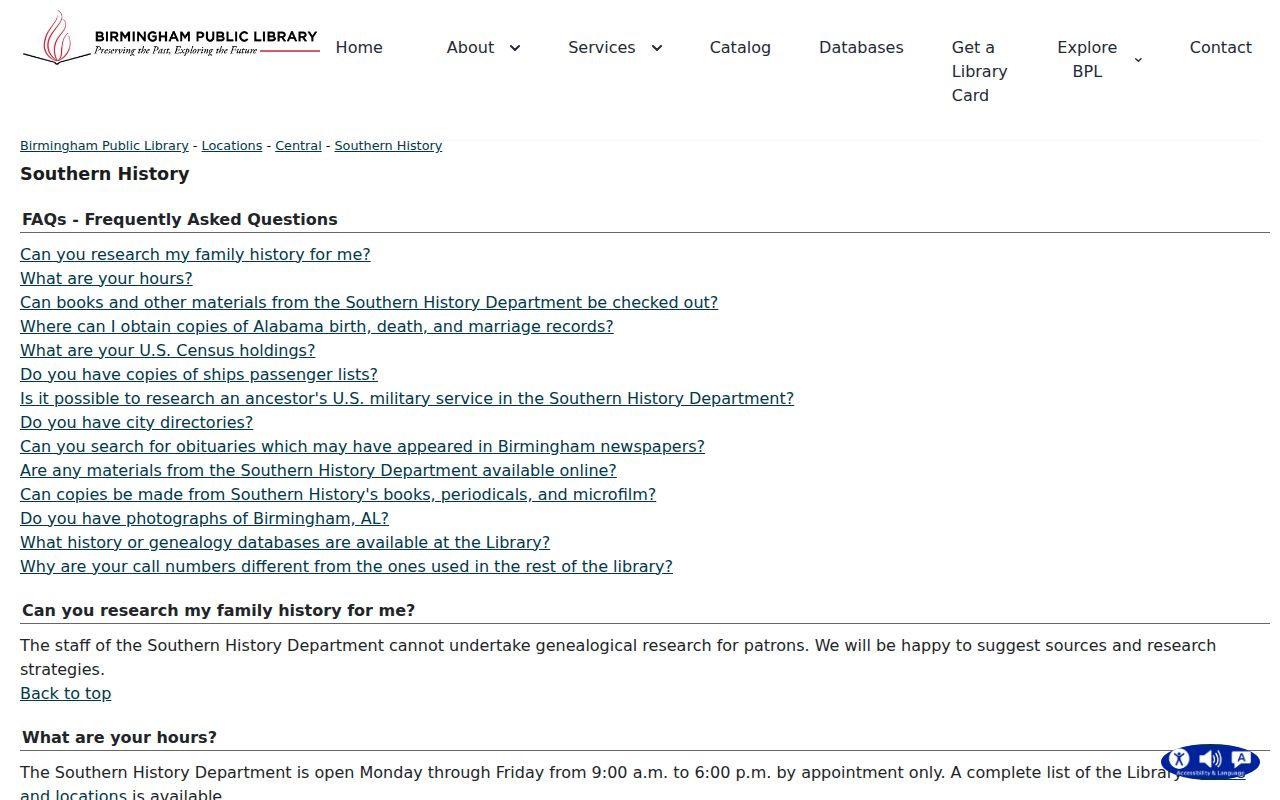This screenshot has width=1280, height=800.
Task: Follow the Southern History breadcrumb link
Action: point(388,146)
